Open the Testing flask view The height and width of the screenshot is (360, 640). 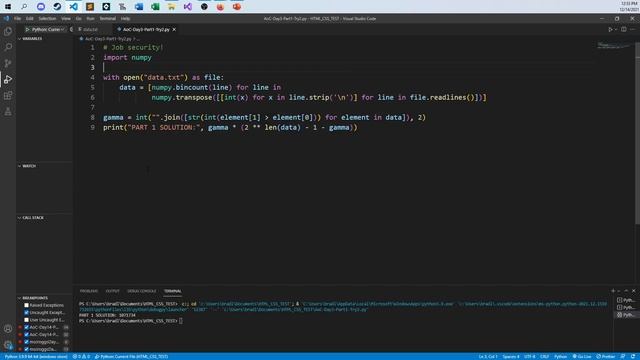pyautogui.click(x=8, y=111)
